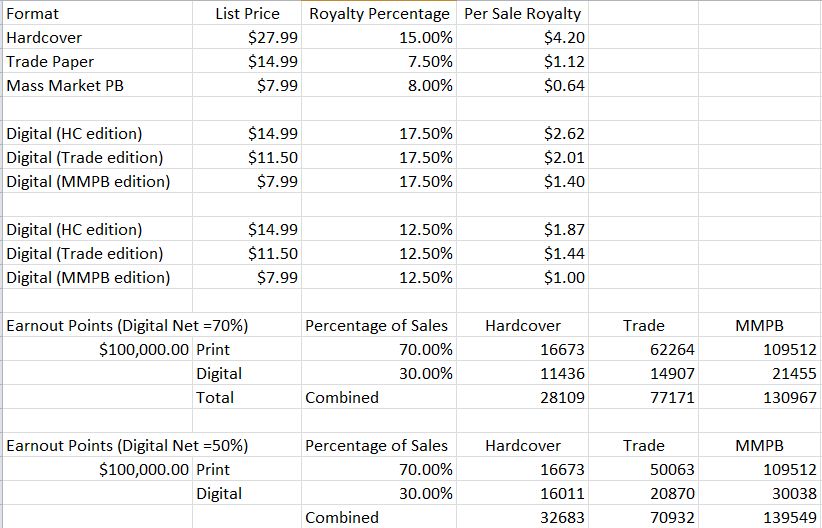This screenshot has height=528, width=822.
Task: Select the 12.50% Digital Trade edition cell
Action: coord(379,253)
